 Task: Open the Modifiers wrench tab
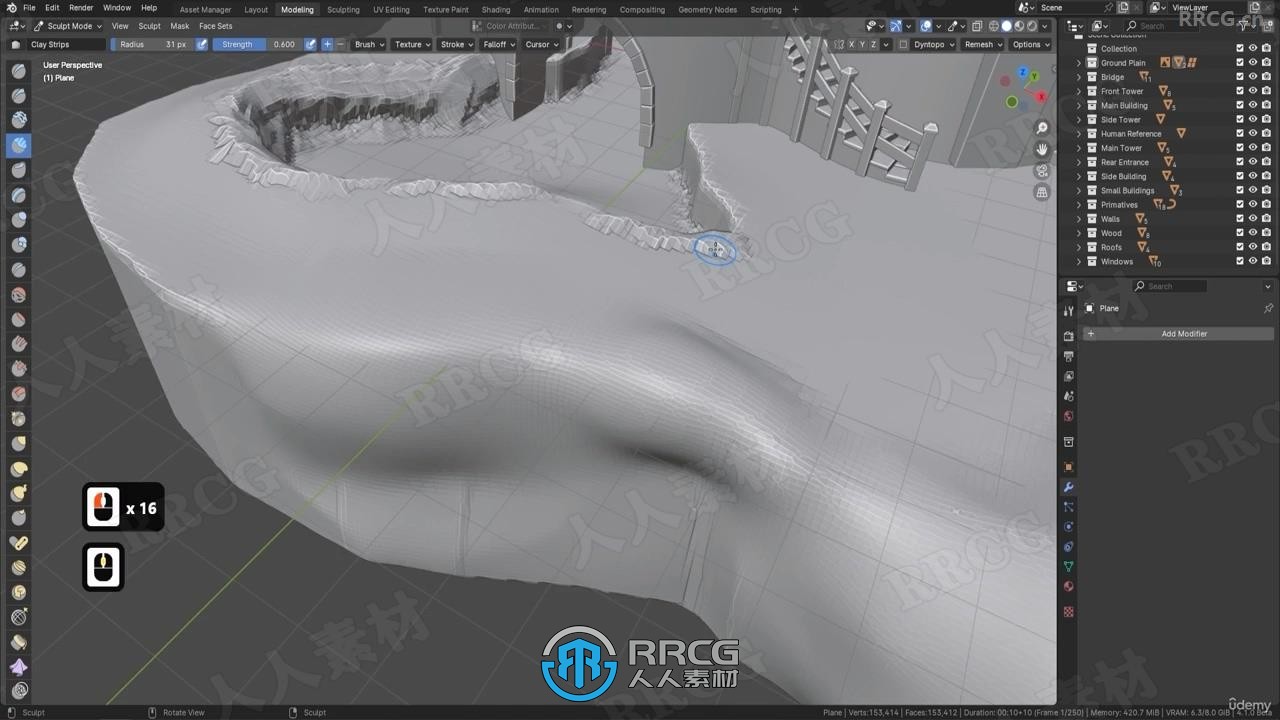(1068, 487)
